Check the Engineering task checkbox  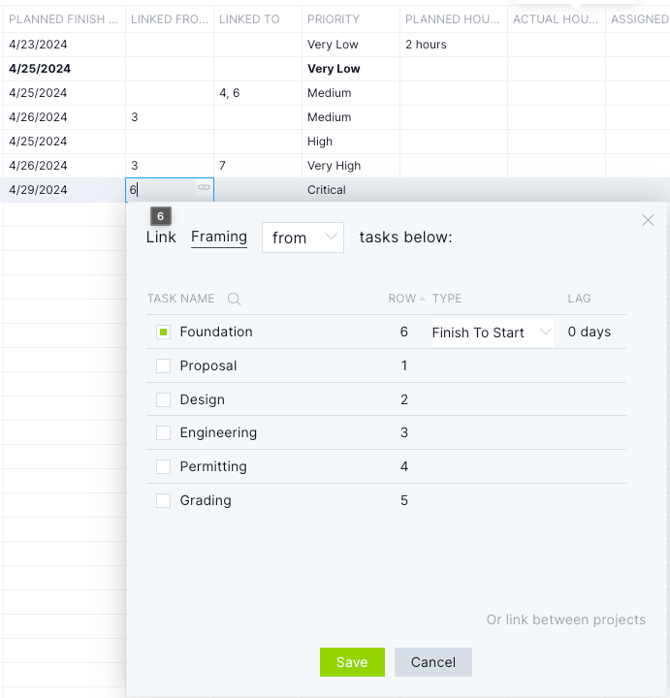[x=163, y=433]
